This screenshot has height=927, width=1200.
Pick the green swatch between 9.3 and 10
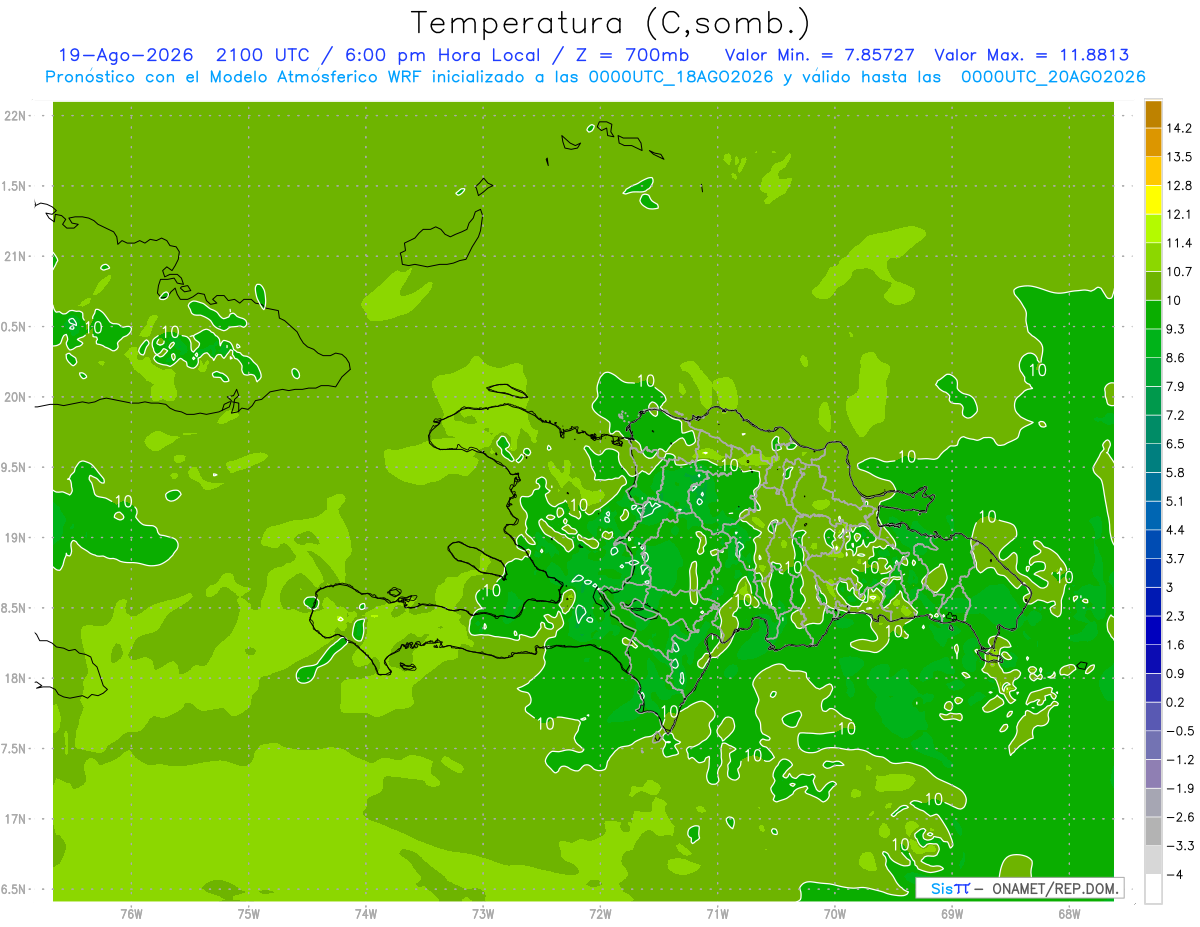(1153, 315)
